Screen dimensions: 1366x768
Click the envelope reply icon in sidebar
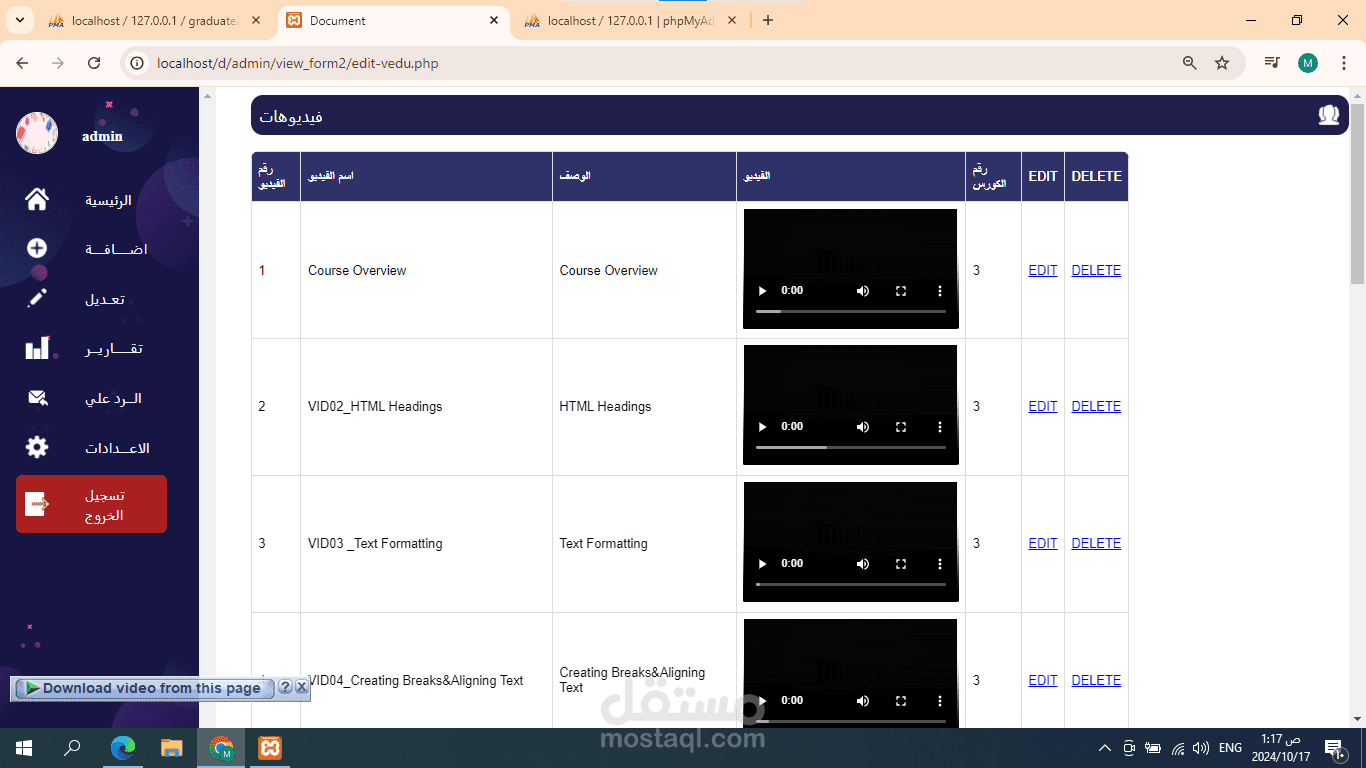[37, 398]
